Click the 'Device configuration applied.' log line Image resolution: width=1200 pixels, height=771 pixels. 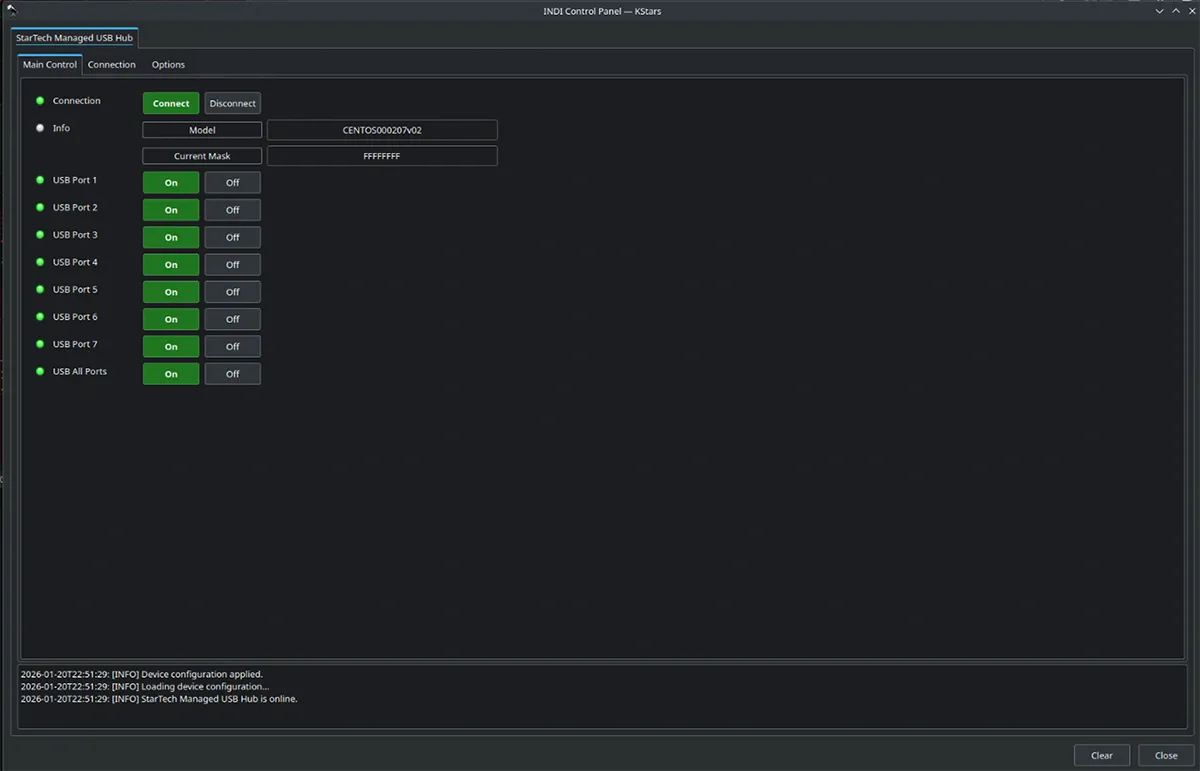[x=141, y=674]
